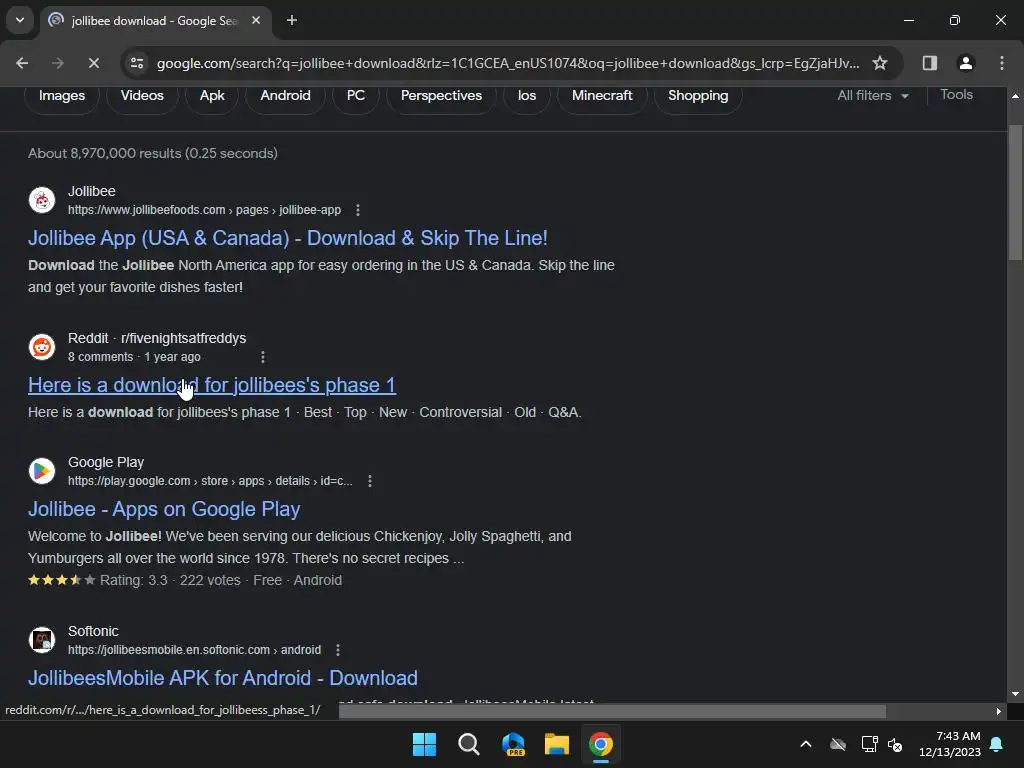The height and width of the screenshot is (768, 1024).
Task: Apply the Apk filter chip
Action: [212, 95]
